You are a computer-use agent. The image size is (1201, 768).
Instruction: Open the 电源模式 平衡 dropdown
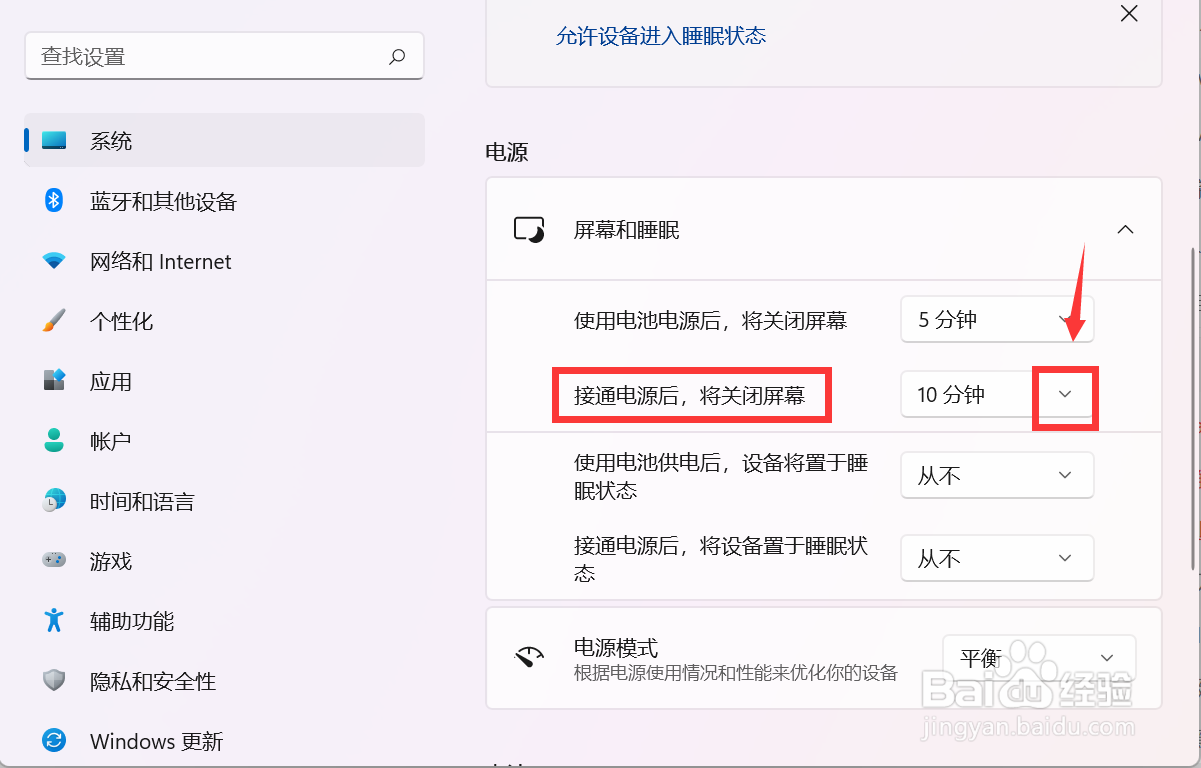coord(1106,657)
